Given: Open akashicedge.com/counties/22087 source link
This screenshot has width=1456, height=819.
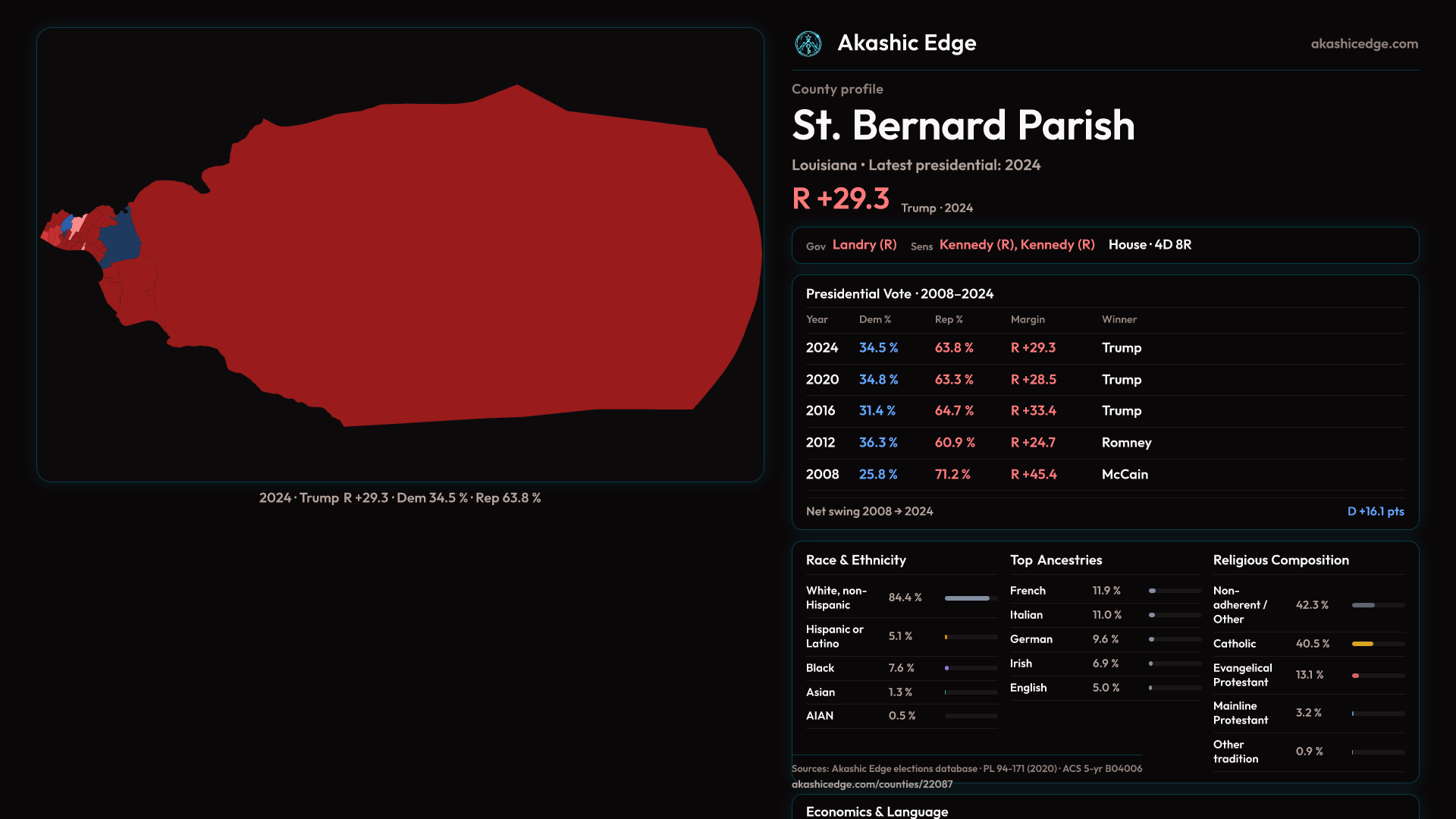Looking at the screenshot, I should pos(871,784).
